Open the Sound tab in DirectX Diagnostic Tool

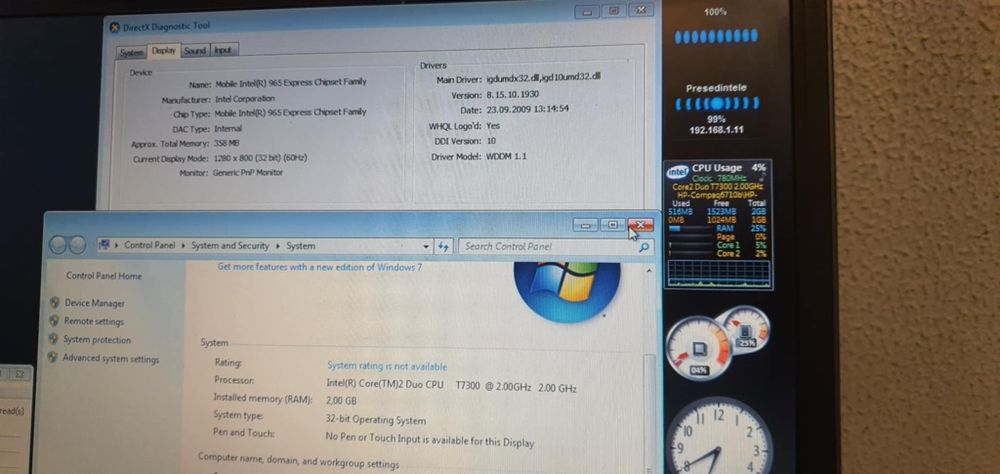coord(195,50)
